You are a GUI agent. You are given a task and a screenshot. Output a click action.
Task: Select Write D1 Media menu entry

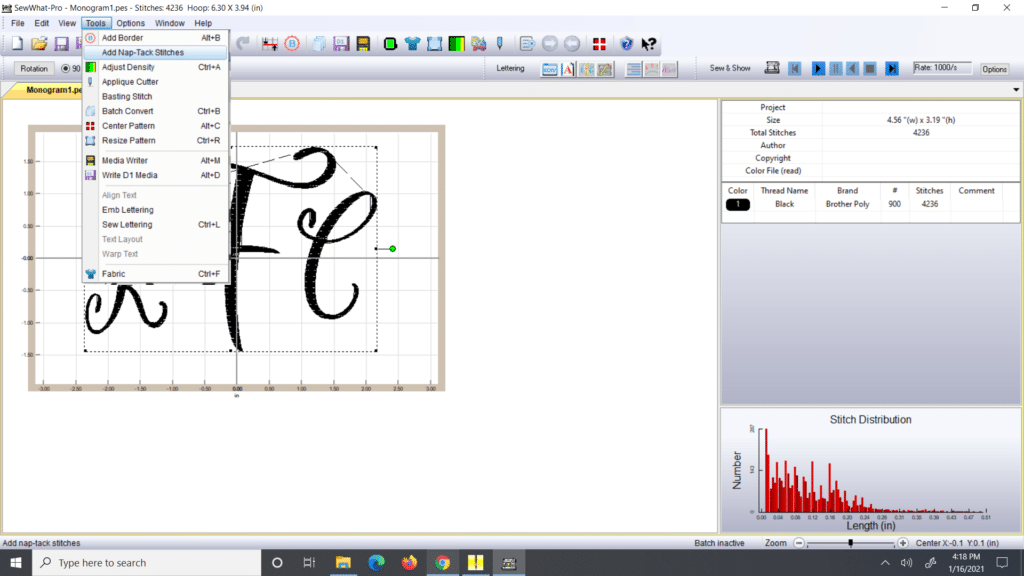[x=155, y=175]
